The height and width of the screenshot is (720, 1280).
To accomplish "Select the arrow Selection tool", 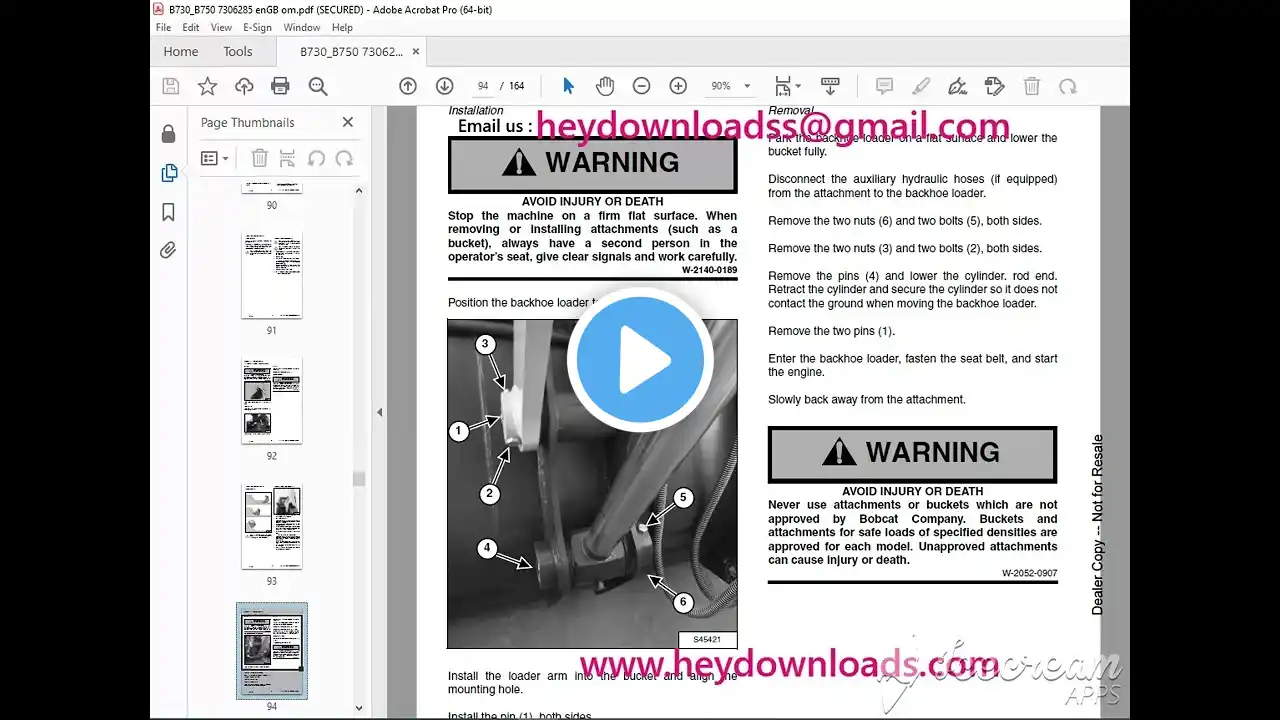I will 569,86.
